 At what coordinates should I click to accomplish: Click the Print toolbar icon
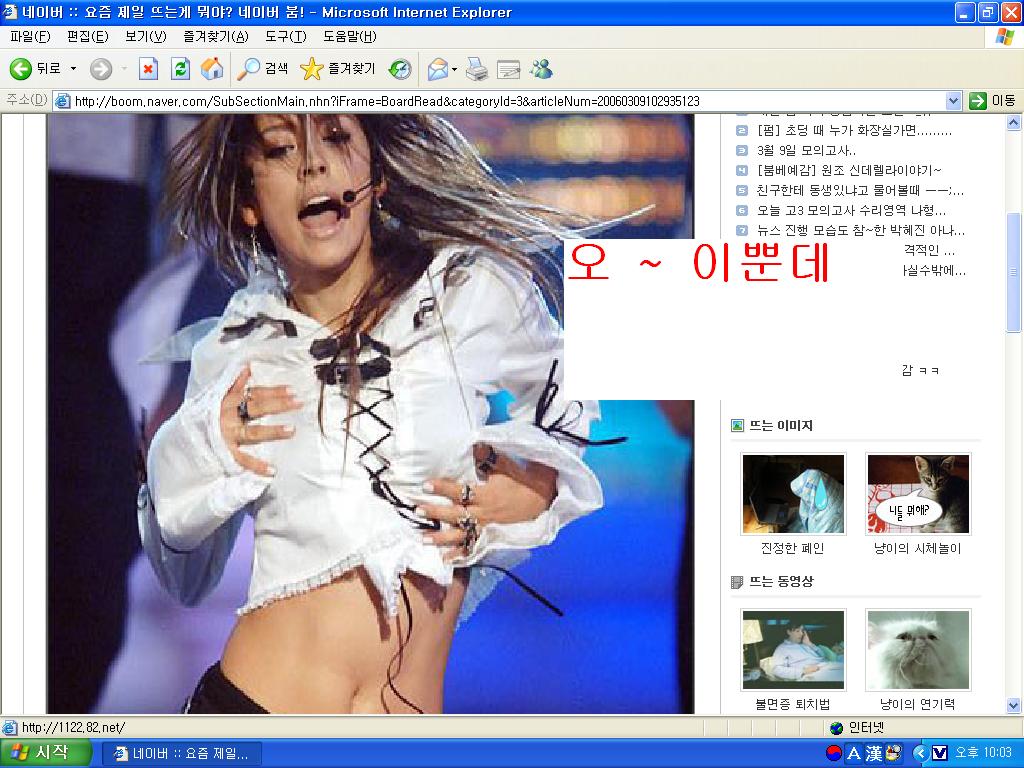coord(477,69)
